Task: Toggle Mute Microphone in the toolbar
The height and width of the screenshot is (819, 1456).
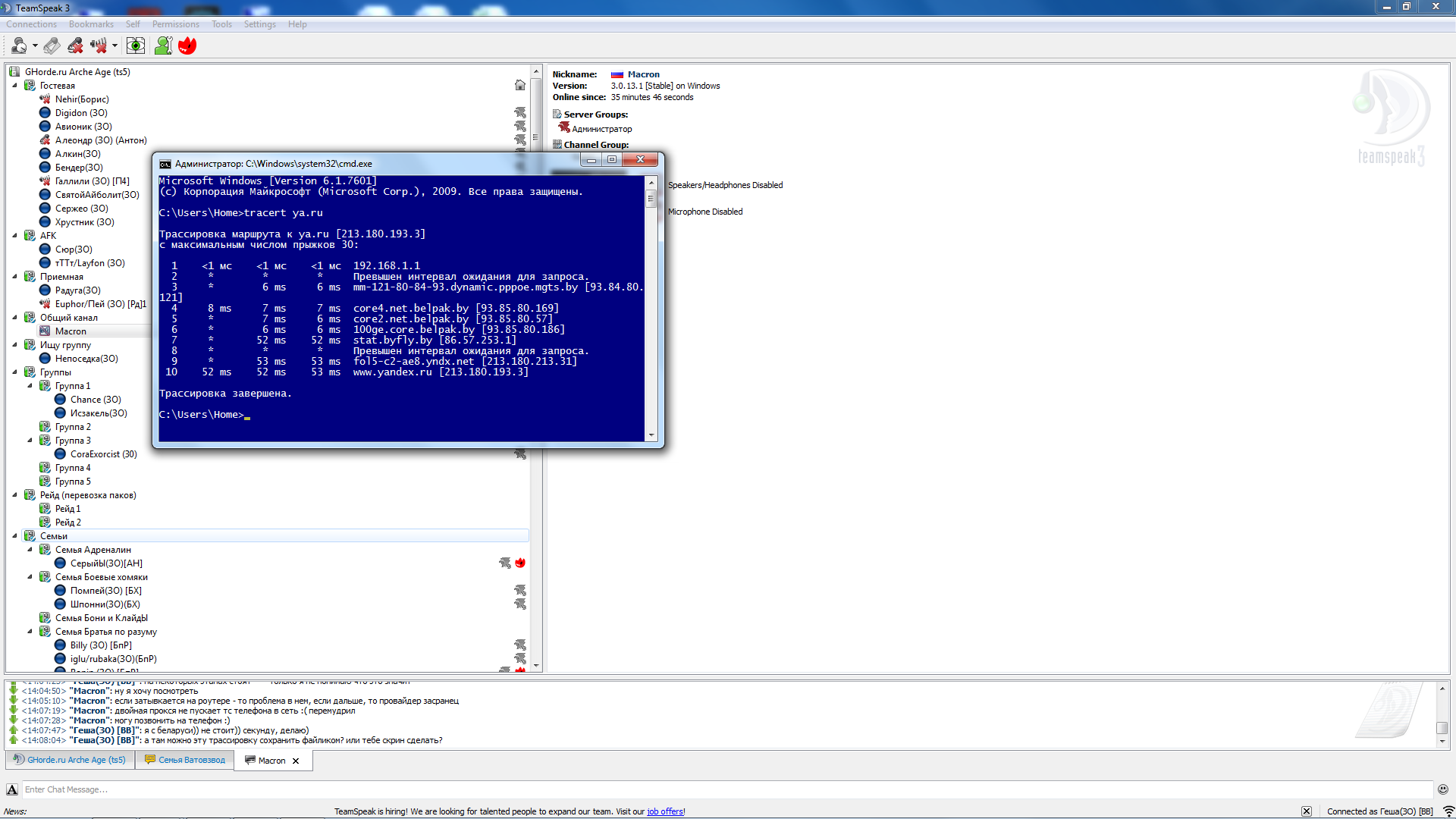Action: tap(75, 46)
